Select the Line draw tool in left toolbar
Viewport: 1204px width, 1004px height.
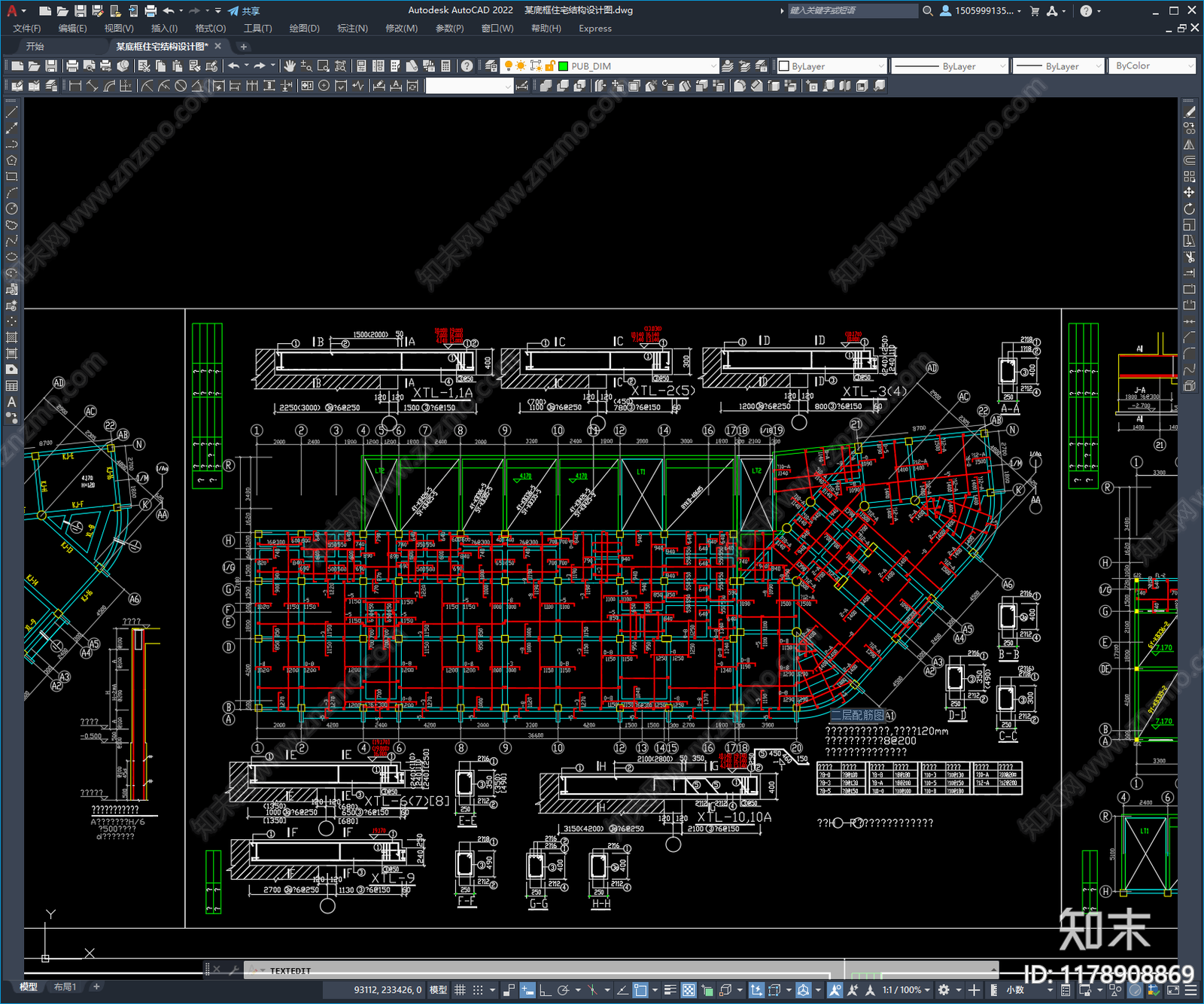click(11, 112)
